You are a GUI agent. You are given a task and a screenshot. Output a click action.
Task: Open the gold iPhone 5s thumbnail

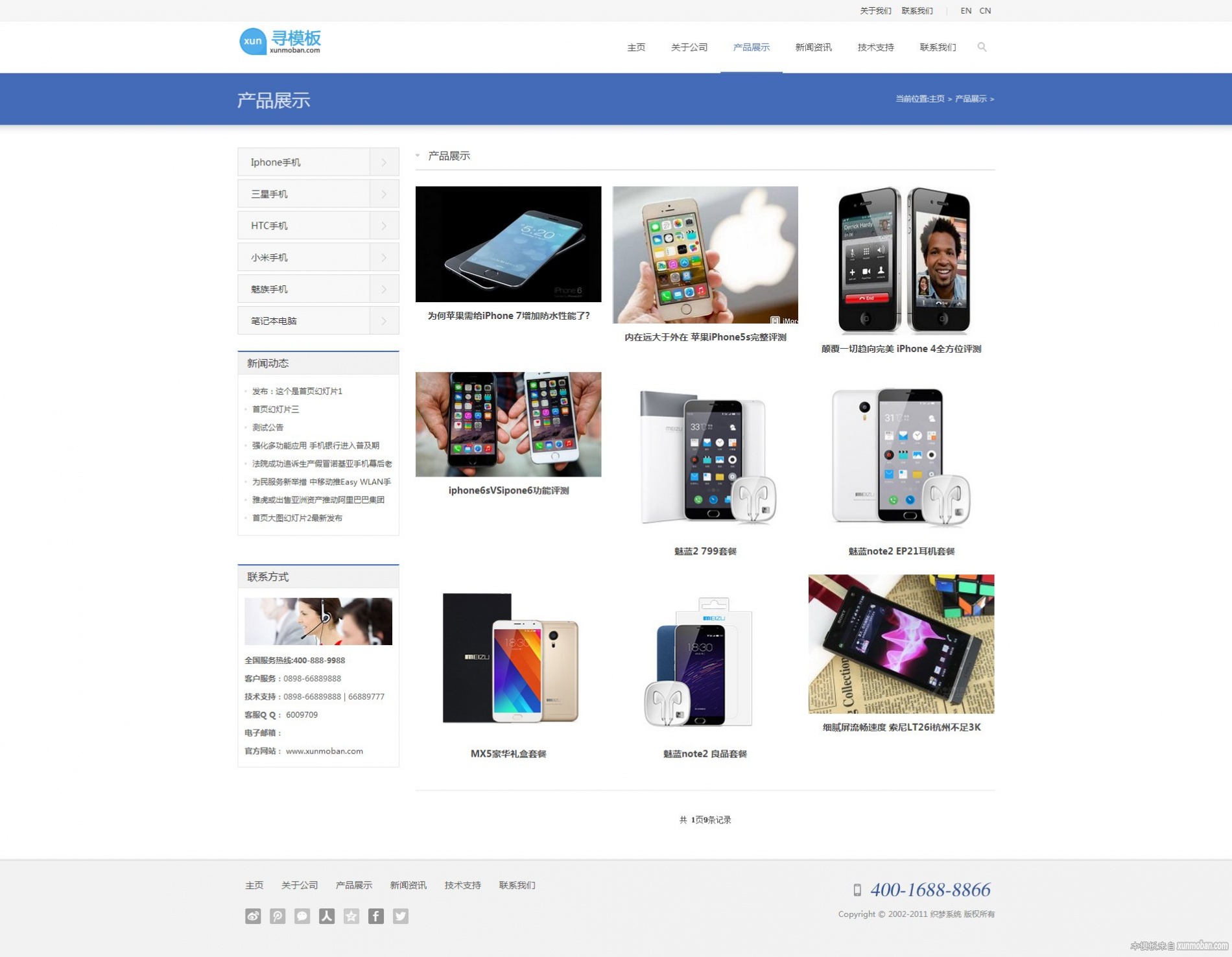coord(705,255)
